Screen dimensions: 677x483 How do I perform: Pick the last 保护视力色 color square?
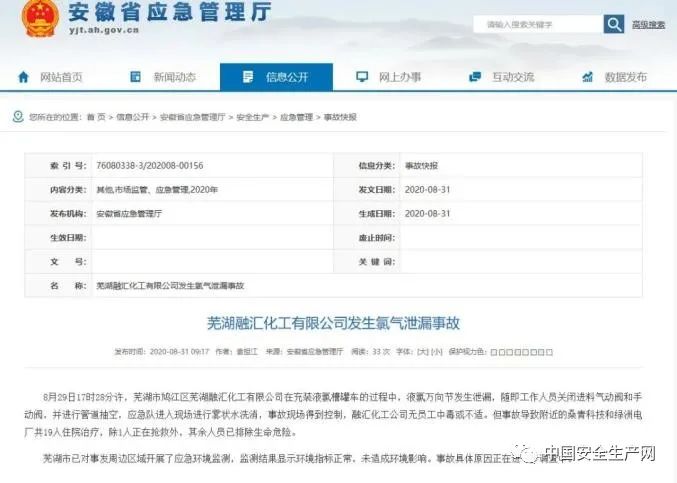[x=550, y=352]
